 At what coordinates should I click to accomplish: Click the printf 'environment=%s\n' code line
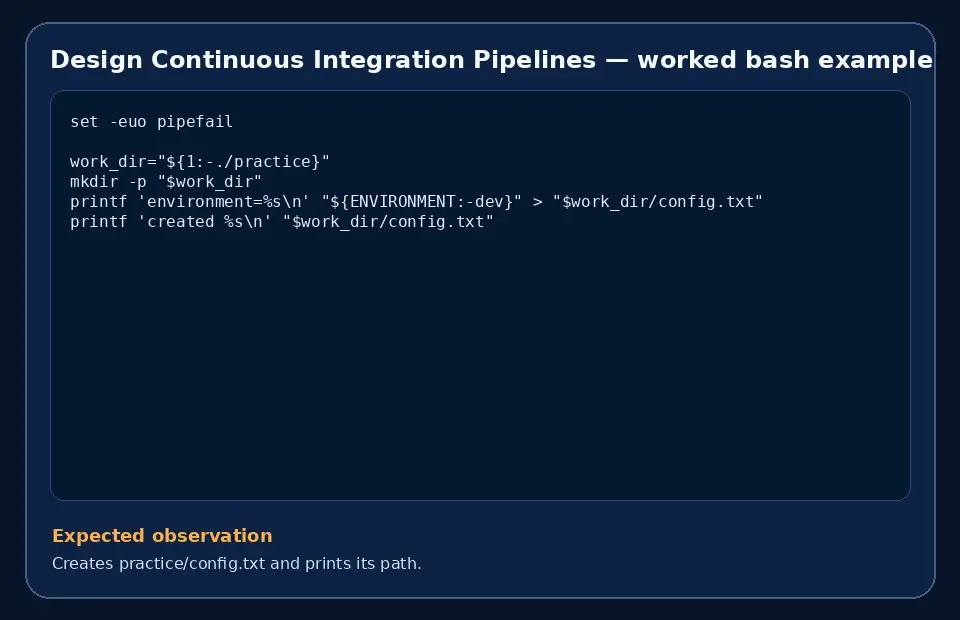pyautogui.click(x=416, y=202)
